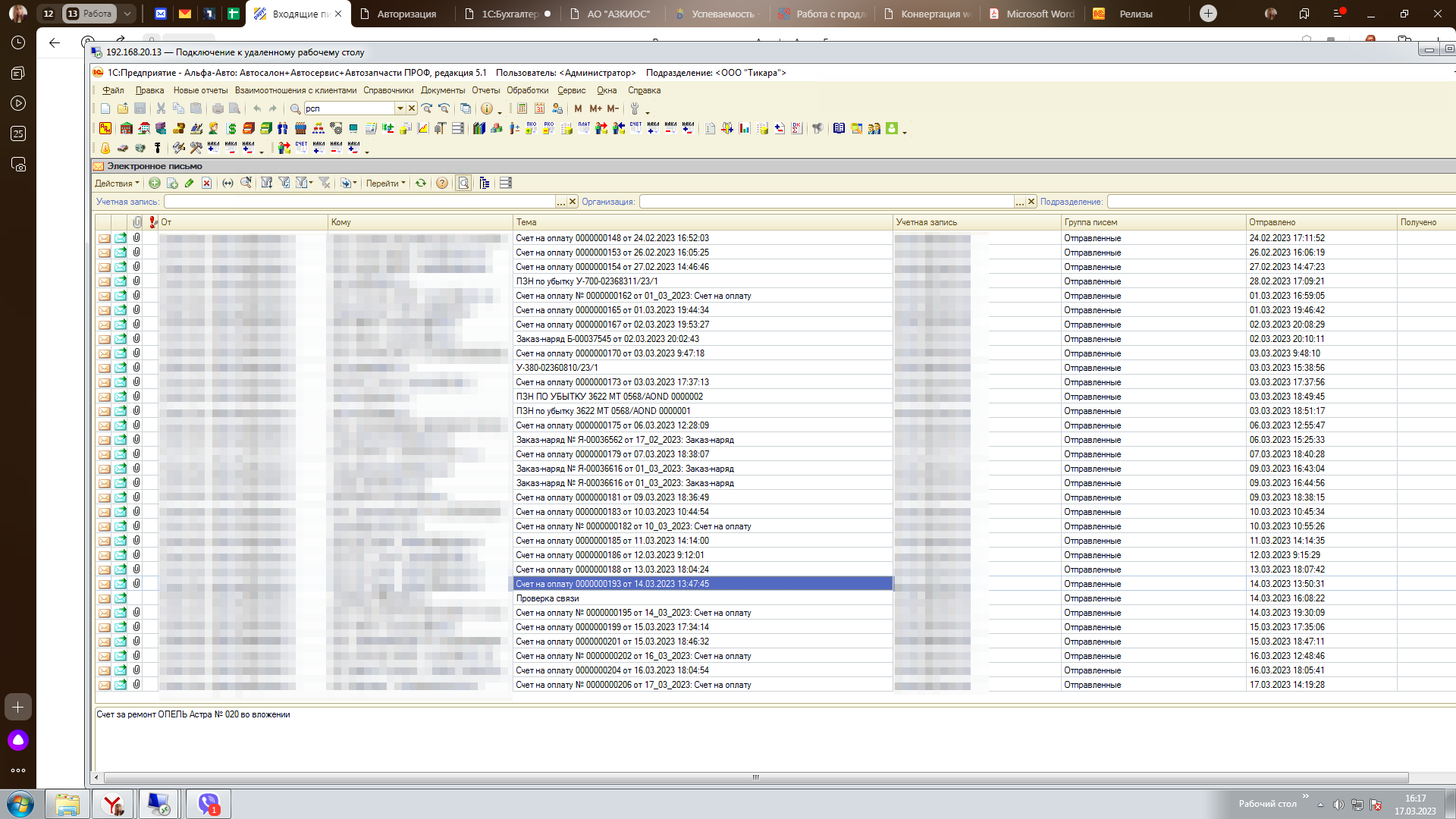Click the Find by number icon in list toolbar
The height and width of the screenshot is (819, 1456).
pos(246,183)
